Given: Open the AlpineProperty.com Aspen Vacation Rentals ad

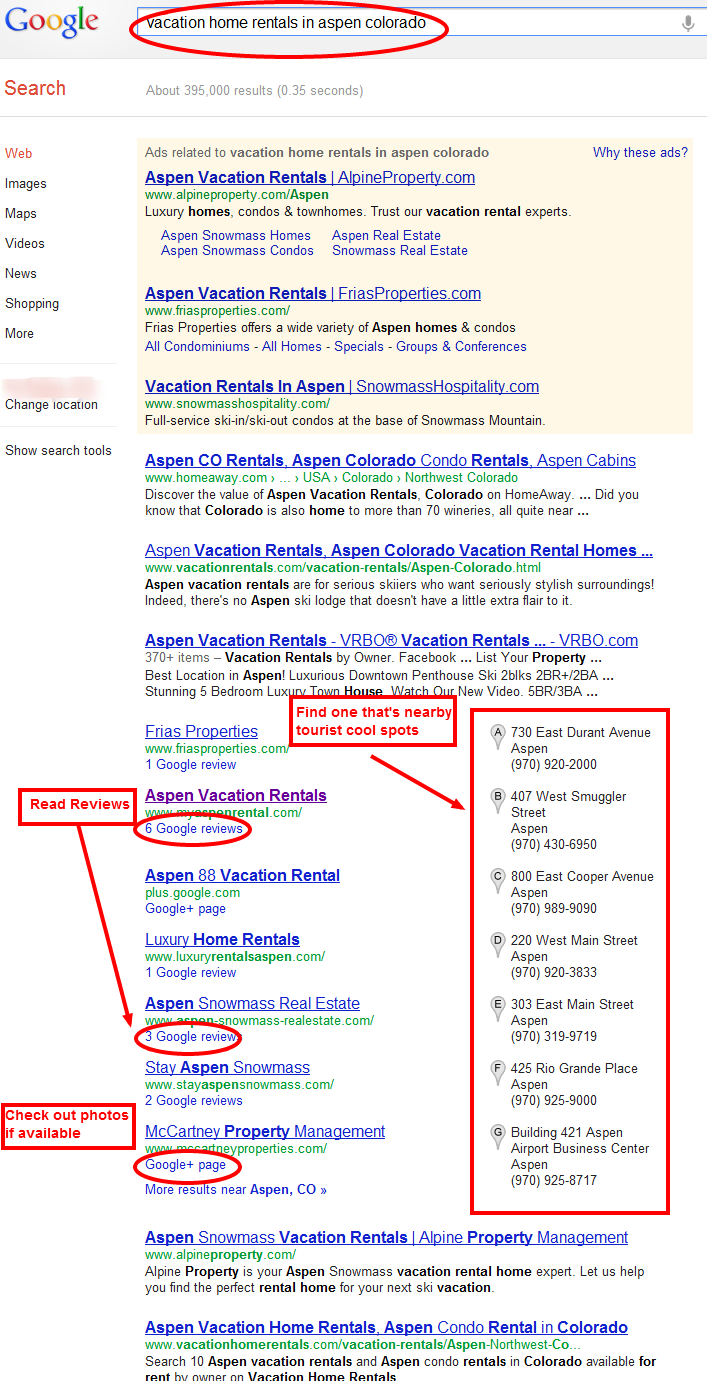Looking at the screenshot, I should click(x=310, y=178).
